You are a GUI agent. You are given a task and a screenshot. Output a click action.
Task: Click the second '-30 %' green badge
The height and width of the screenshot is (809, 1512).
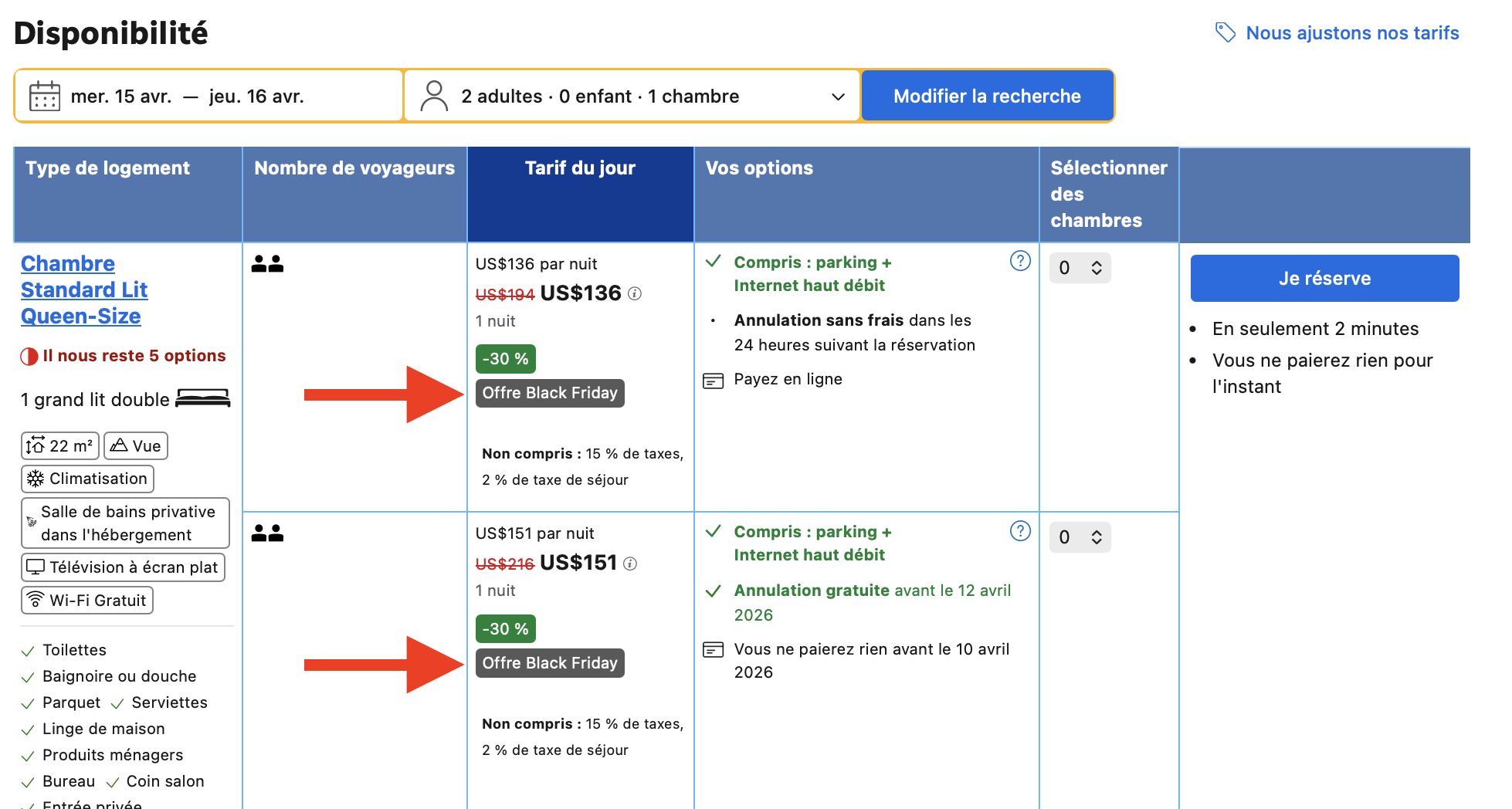point(505,628)
